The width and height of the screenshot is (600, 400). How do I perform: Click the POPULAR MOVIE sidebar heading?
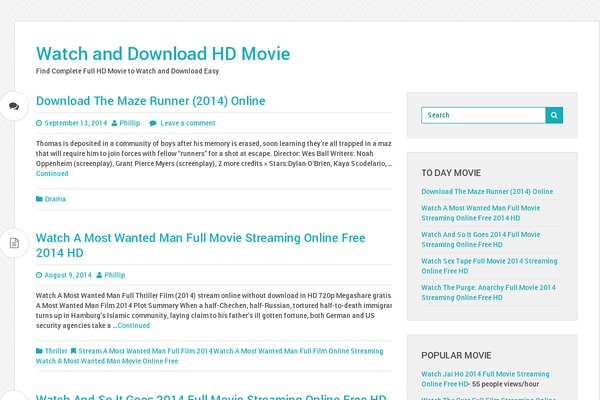pos(456,356)
